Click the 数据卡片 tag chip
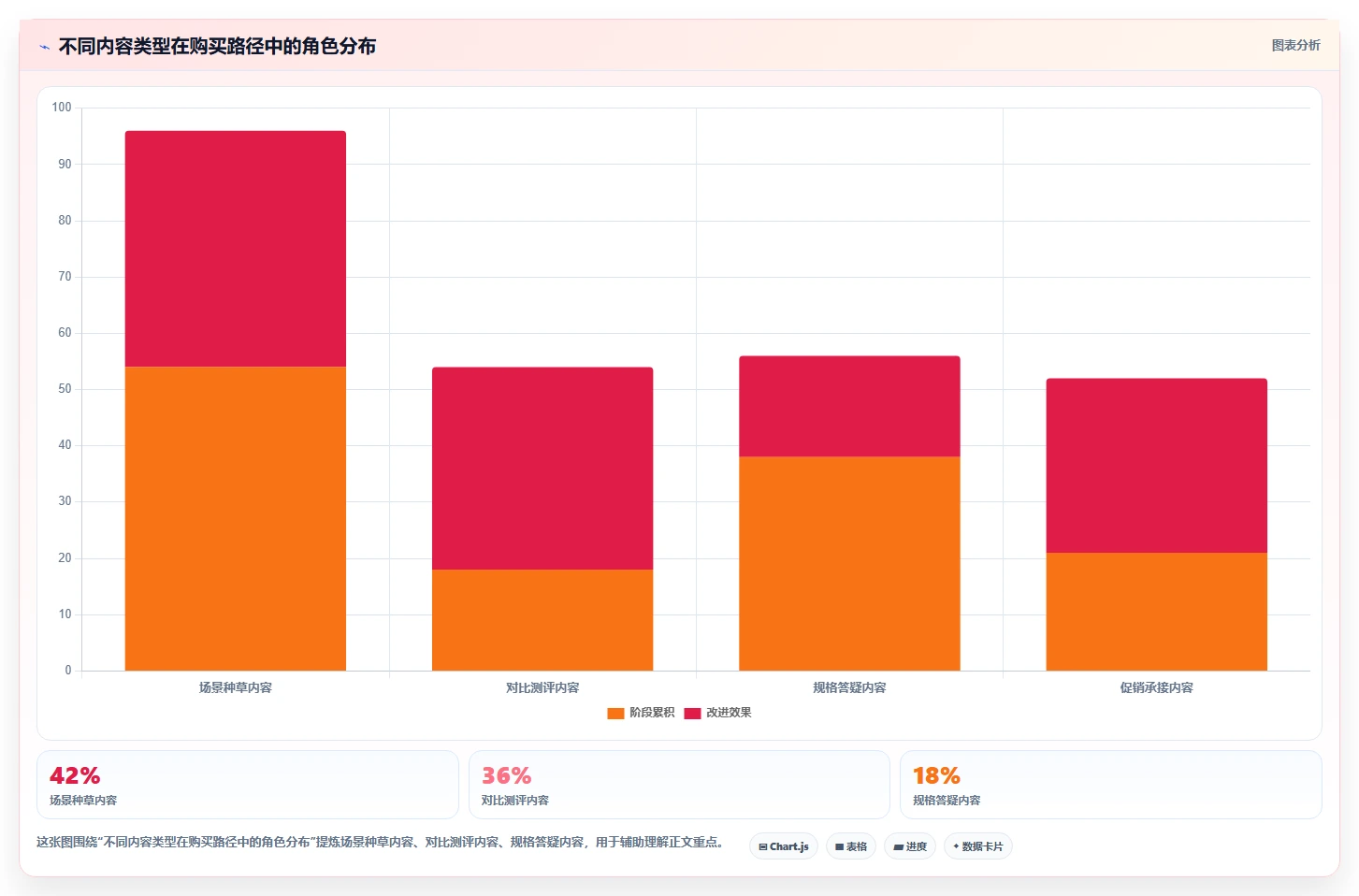This screenshot has height=896, width=1359. tap(978, 846)
